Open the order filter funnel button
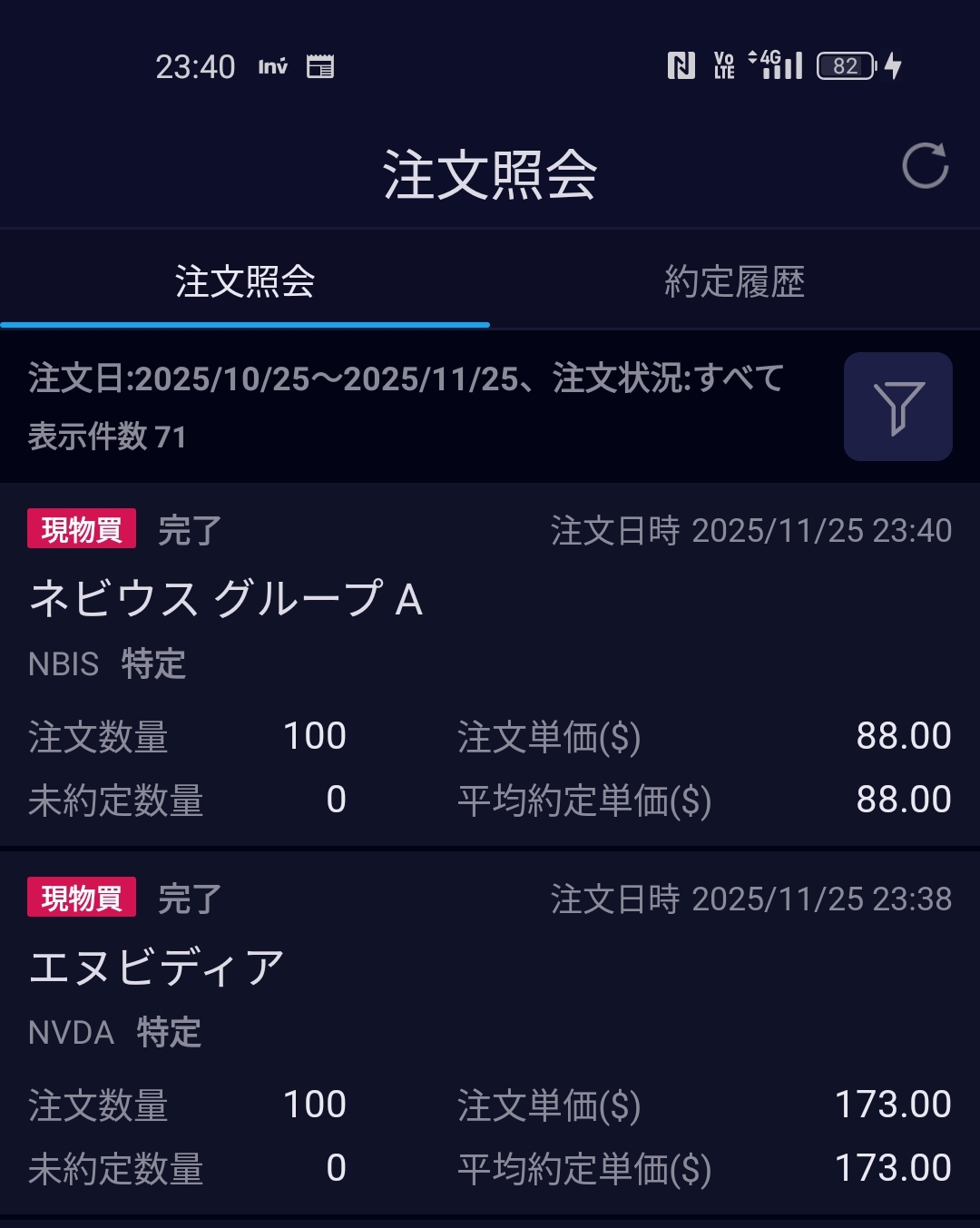Screen dimensions: 980x1228 pyautogui.click(x=897, y=407)
